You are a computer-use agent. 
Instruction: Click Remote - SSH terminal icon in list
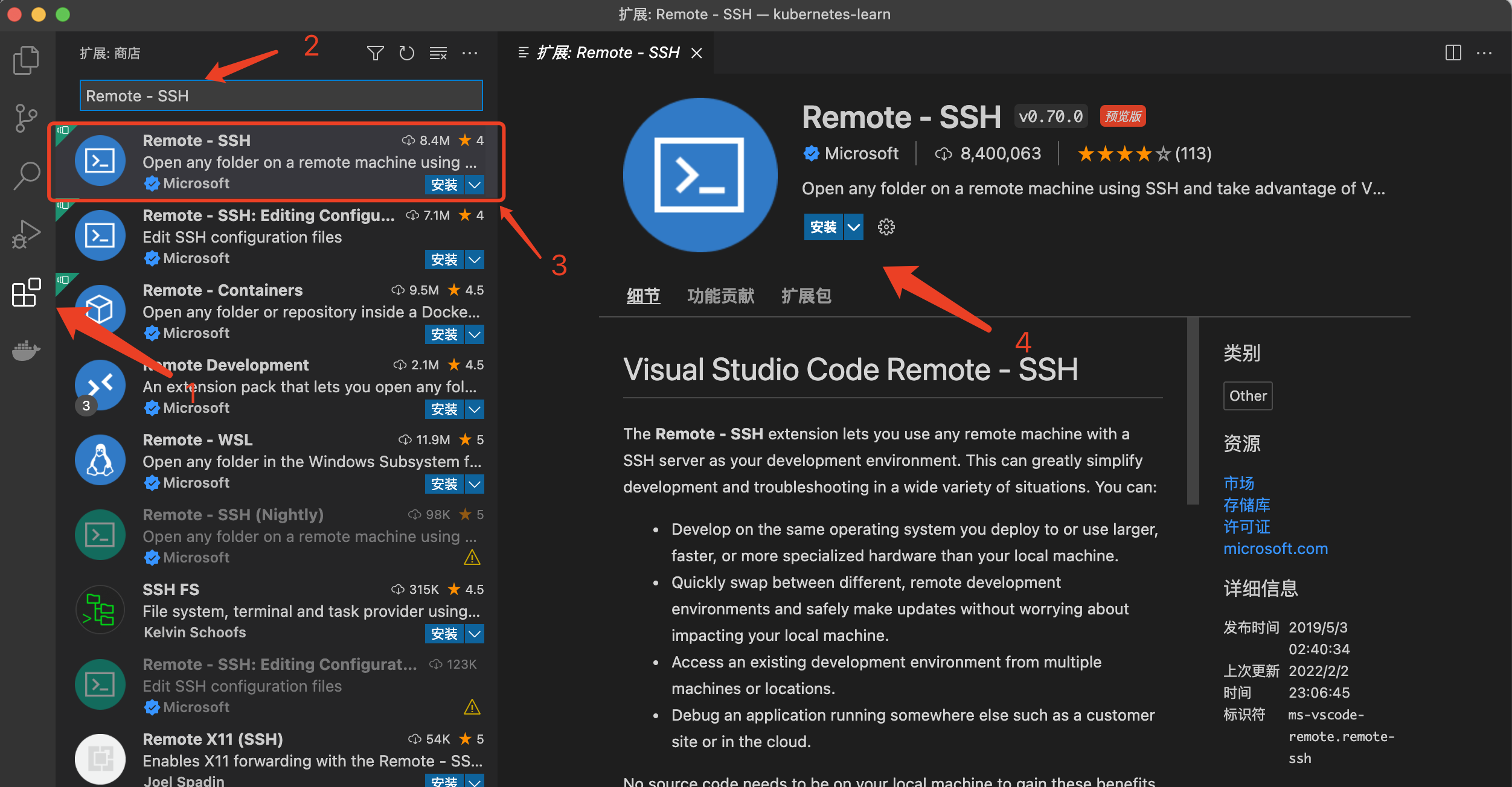coord(100,161)
